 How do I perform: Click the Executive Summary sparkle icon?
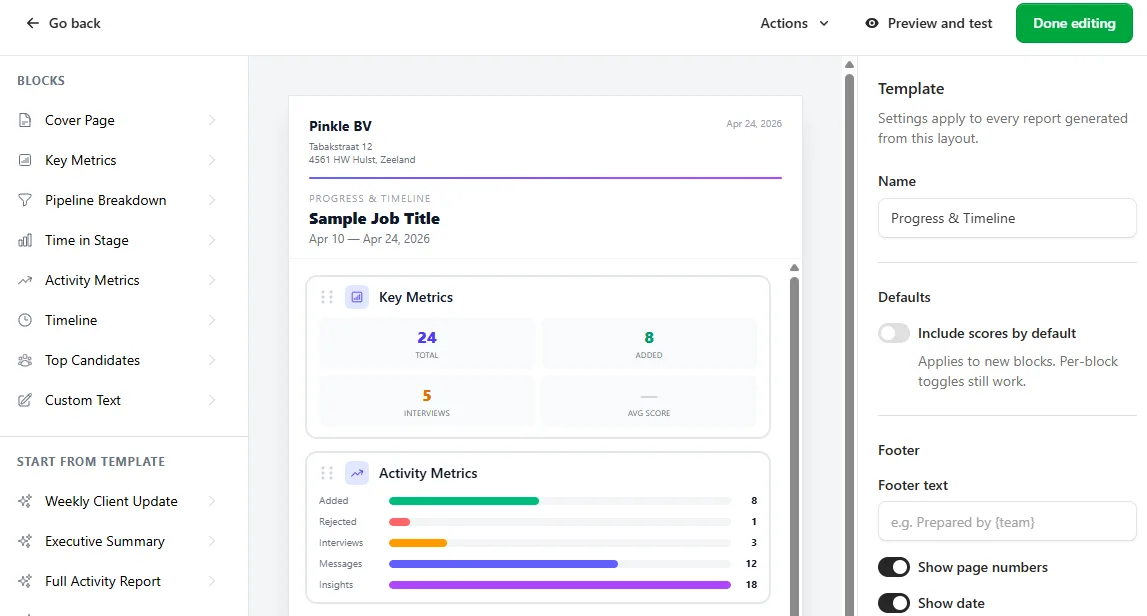click(x=25, y=541)
